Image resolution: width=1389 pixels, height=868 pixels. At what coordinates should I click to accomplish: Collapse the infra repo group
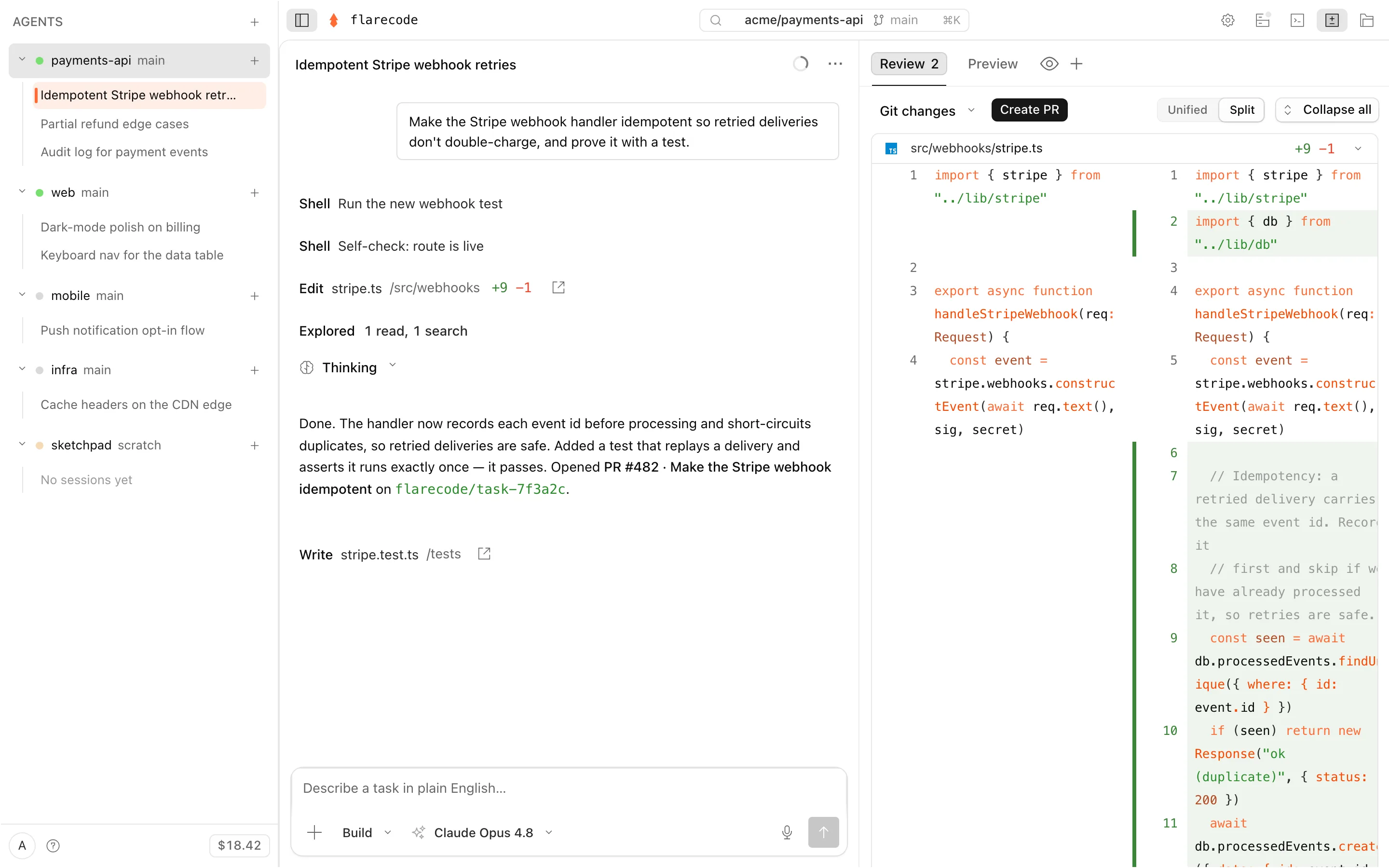point(22,369)
